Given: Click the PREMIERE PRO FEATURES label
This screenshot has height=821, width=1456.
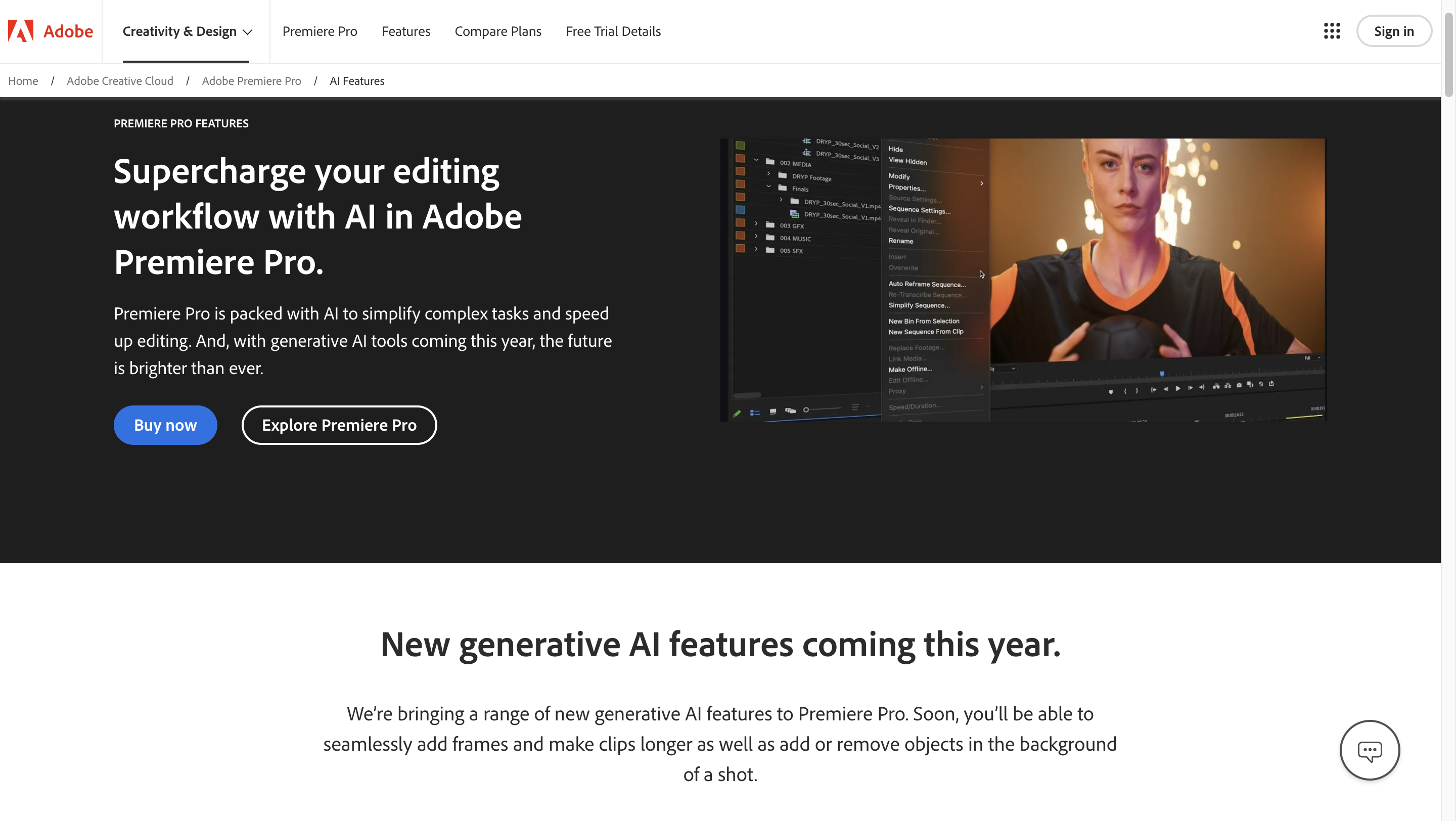Looking at the screenshot, I should [x=181, y=123].
